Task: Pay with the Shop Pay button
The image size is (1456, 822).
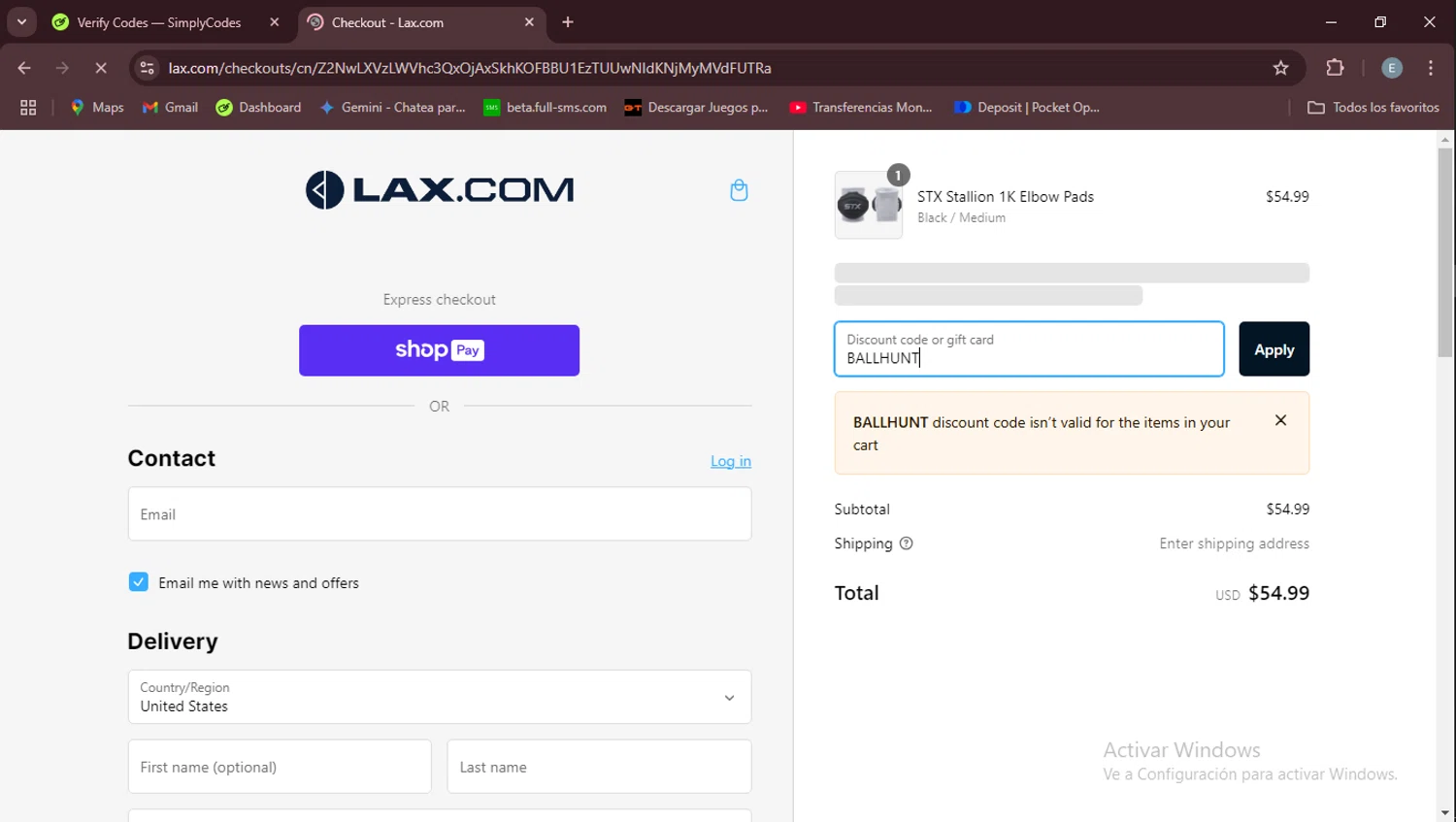Action: [440, 350]
